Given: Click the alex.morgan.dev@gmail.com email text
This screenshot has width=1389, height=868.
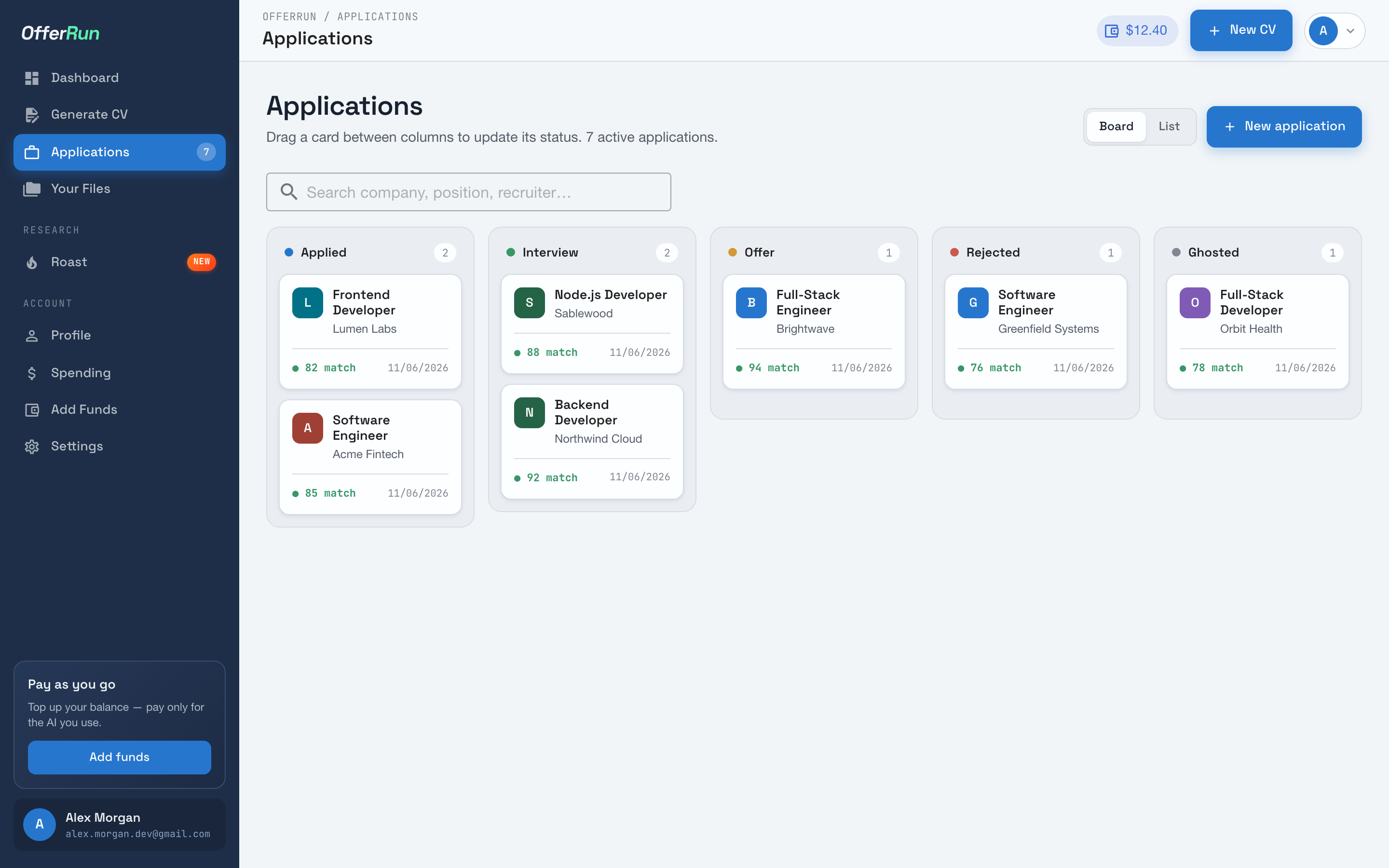Looking at the screenshot, I should (138, 834).
